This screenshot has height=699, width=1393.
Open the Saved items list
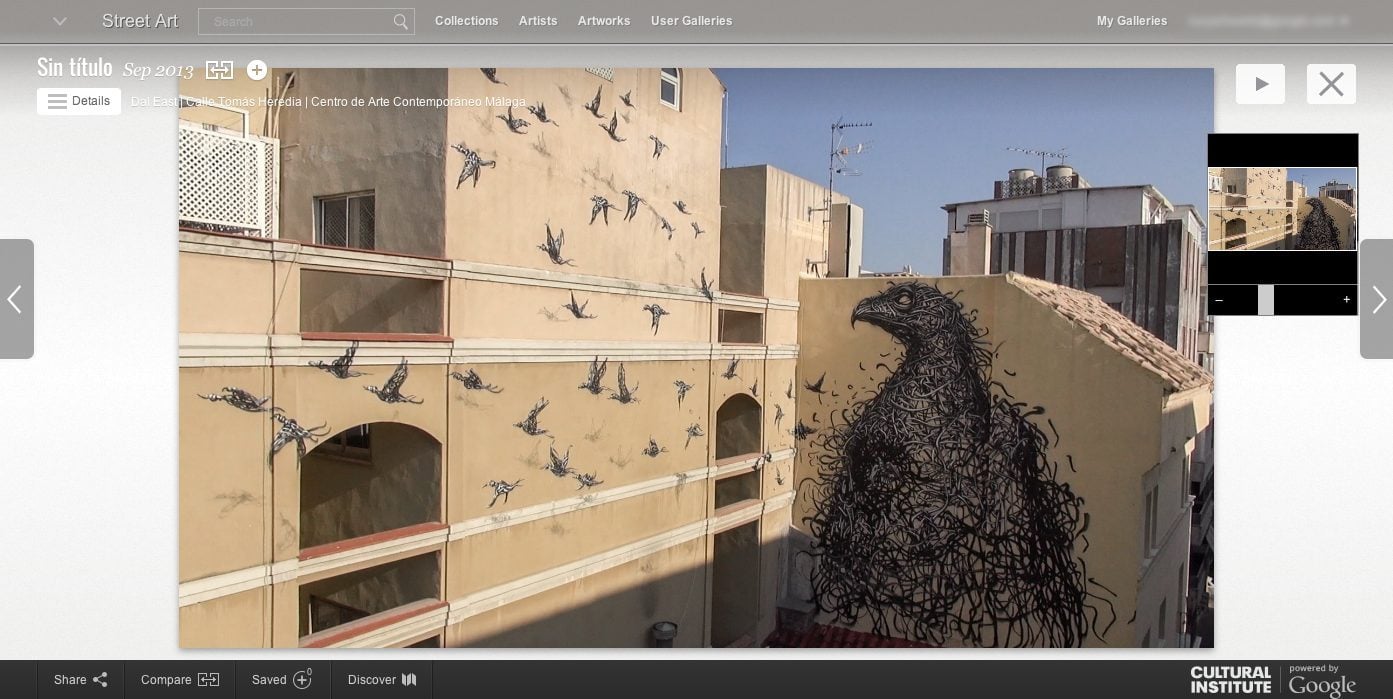281,679
